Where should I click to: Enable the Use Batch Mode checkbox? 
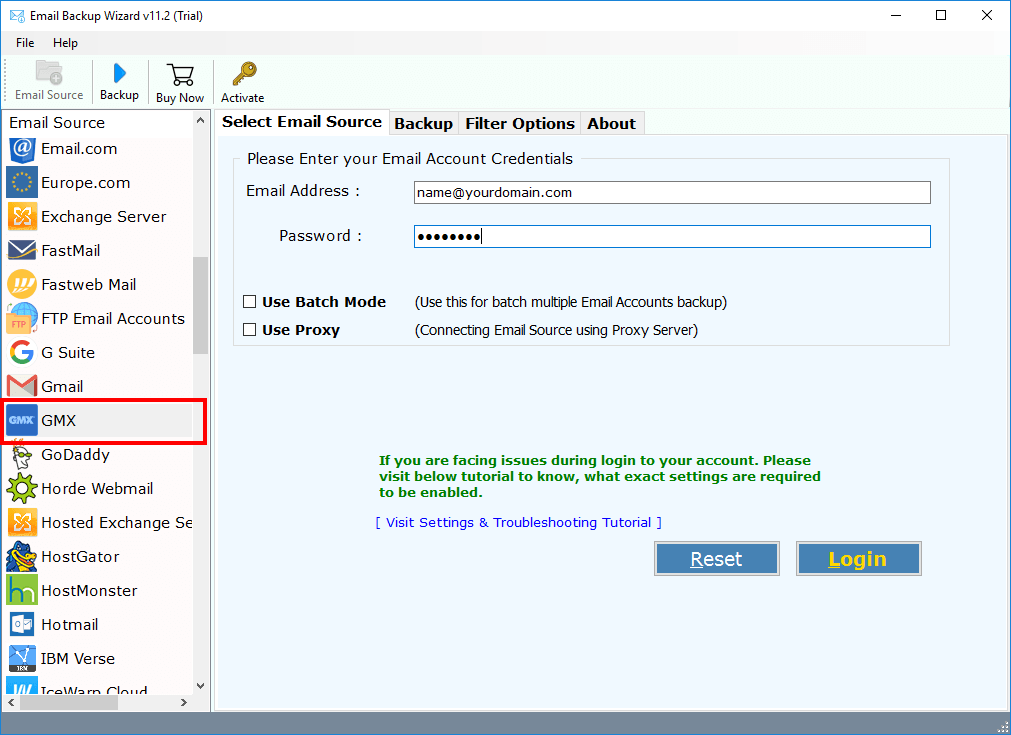point(250,302)
